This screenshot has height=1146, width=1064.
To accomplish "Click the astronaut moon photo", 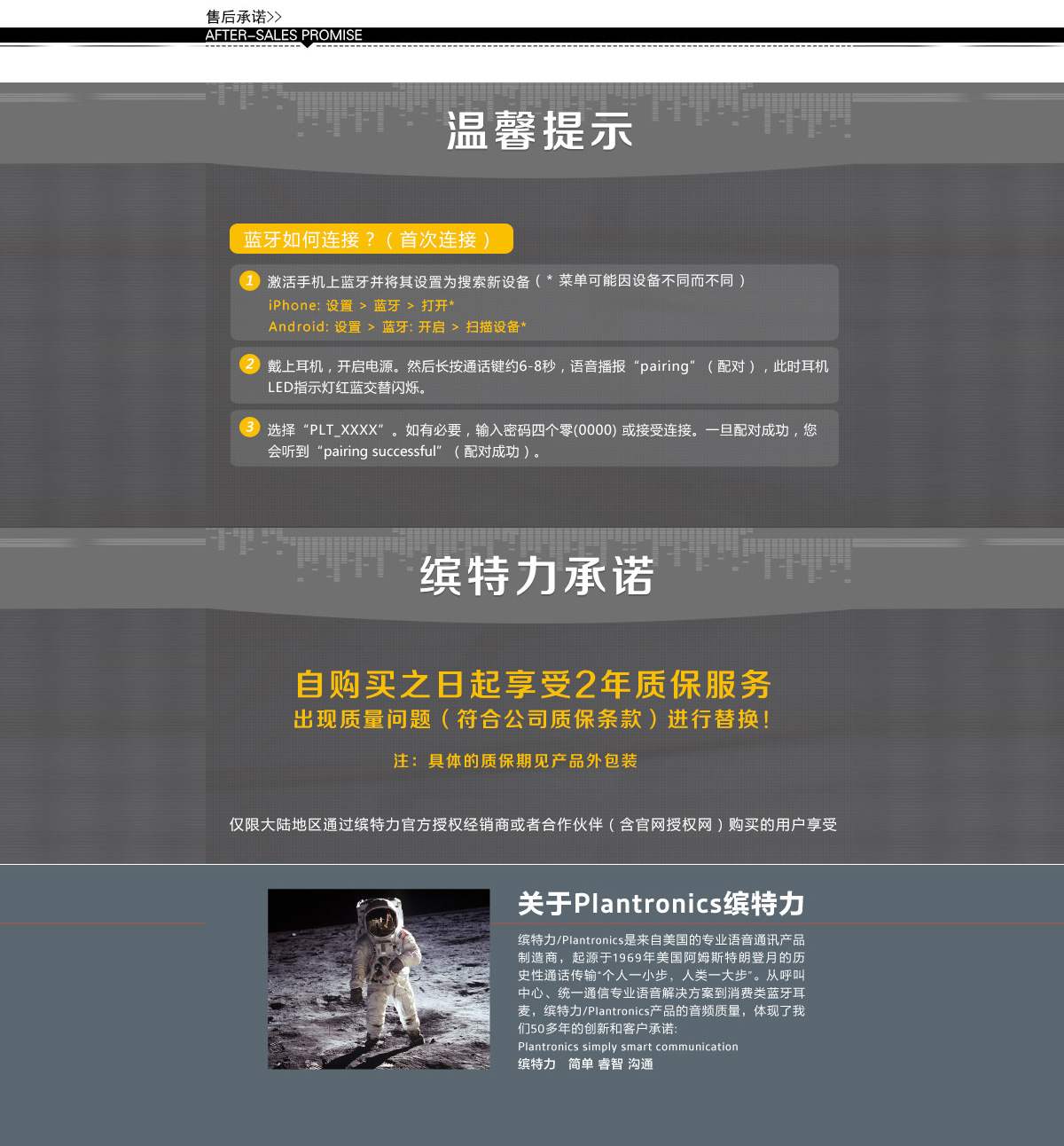I will (379, 979).
